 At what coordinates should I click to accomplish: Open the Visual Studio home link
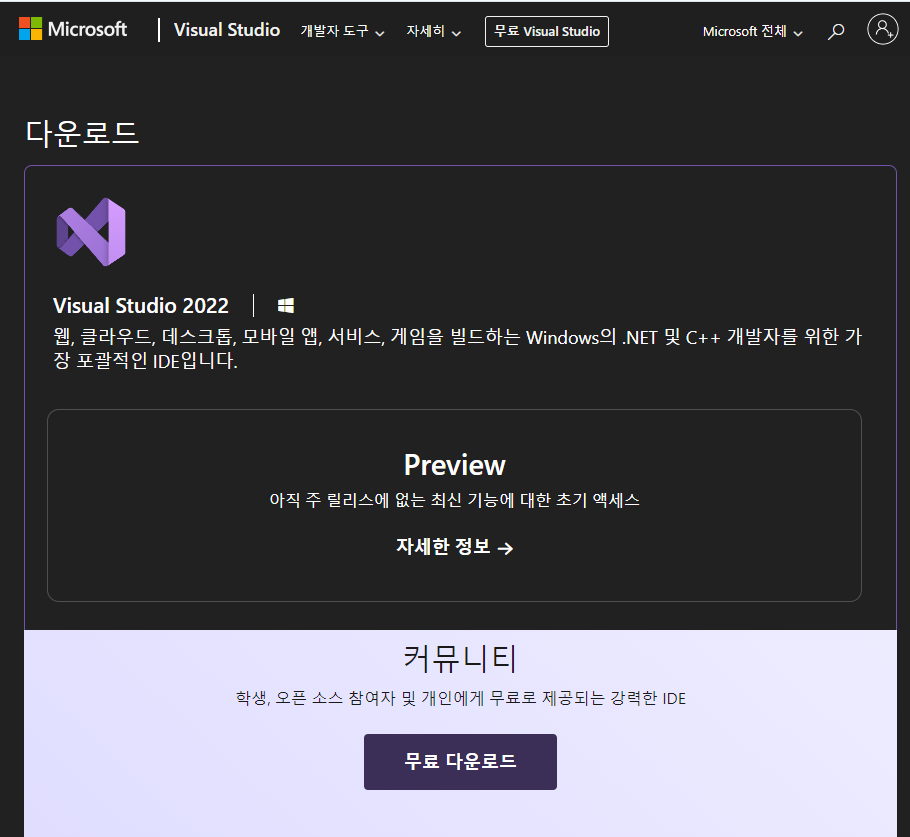[226, 30]
